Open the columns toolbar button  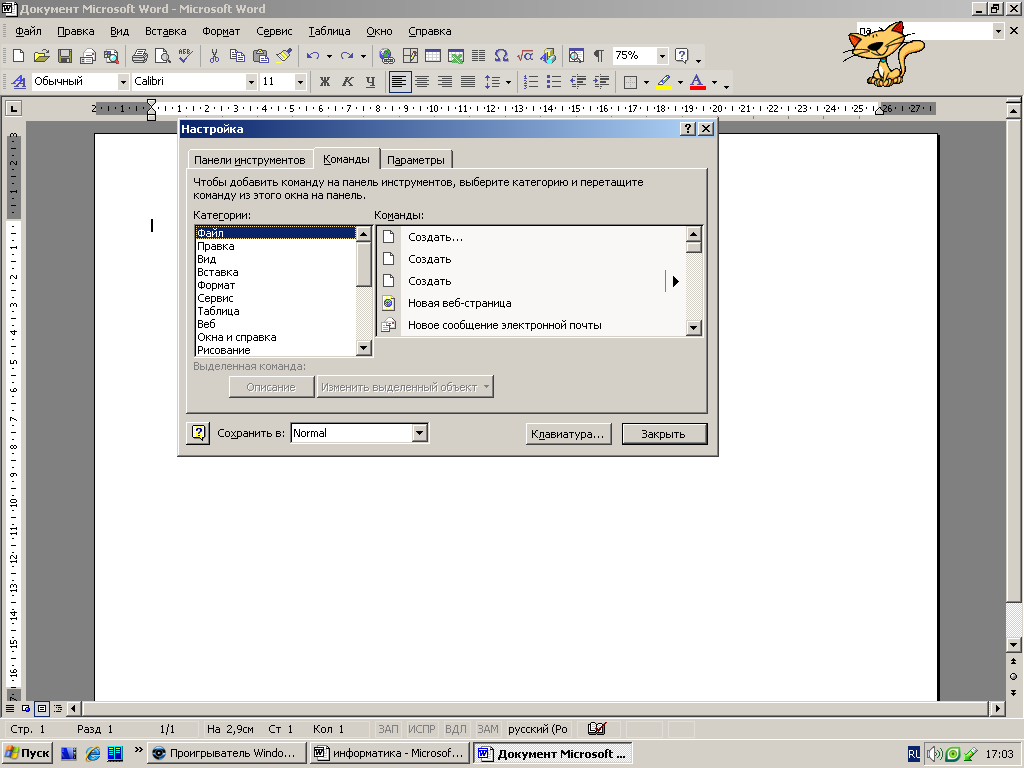click(479, 56)
